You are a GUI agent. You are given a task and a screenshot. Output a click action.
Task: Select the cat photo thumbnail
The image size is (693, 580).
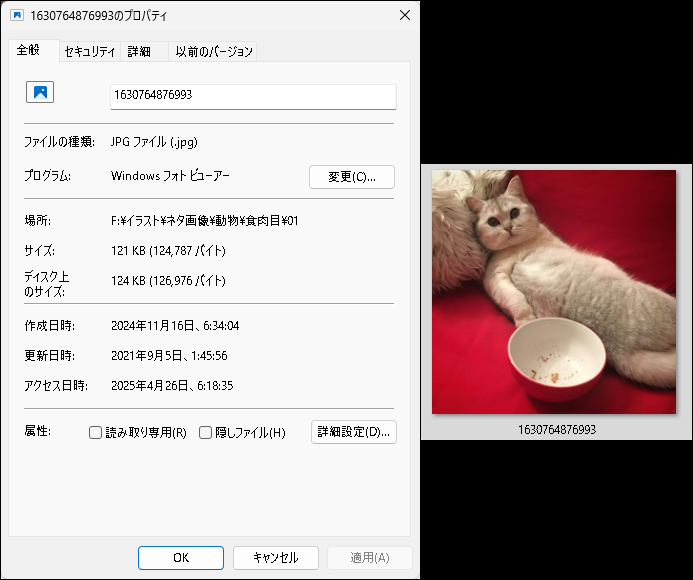click(554, 292)
